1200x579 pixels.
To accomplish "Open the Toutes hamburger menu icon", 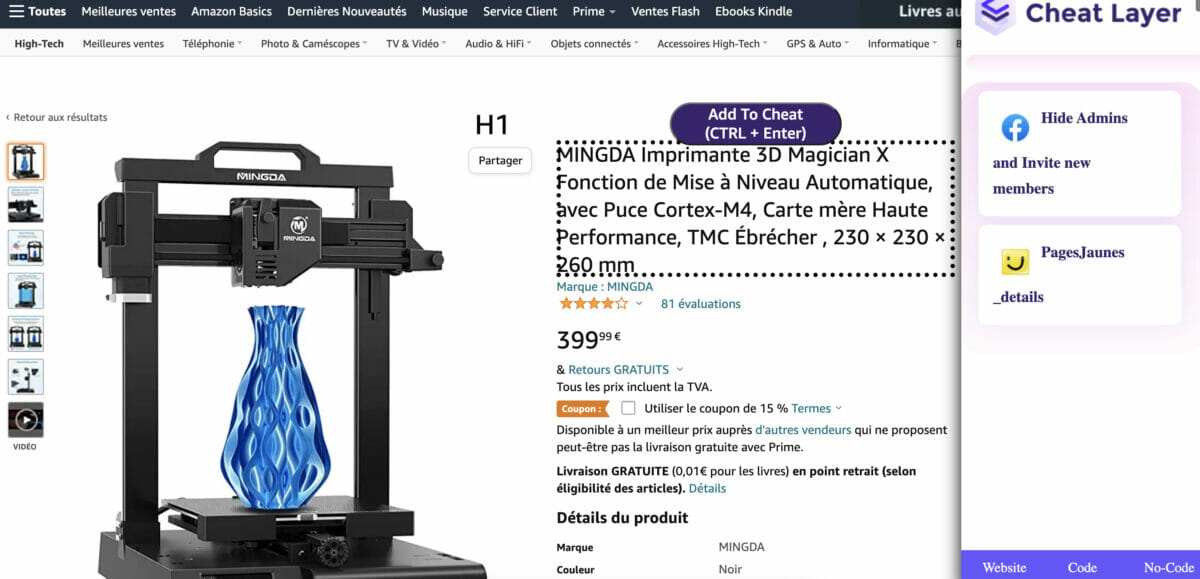I will click(x=16, y=11).
